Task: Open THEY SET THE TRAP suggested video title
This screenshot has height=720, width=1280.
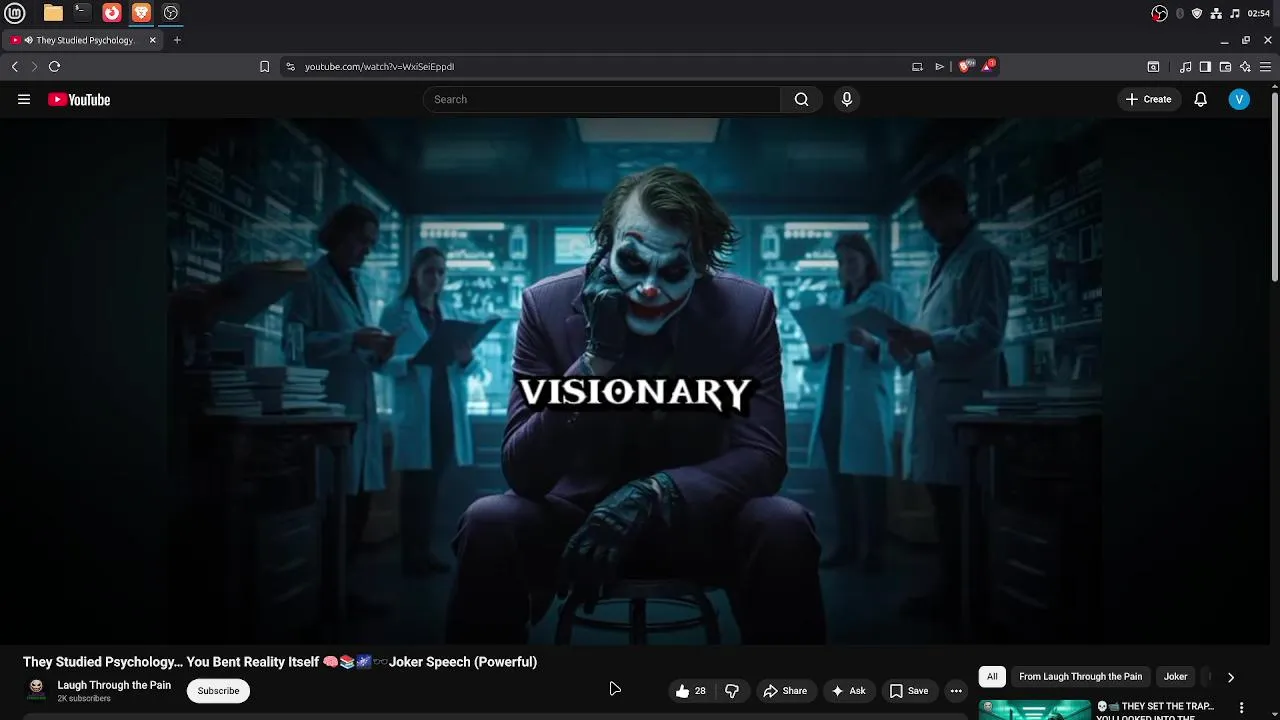Action: (x=1155, y=711)
